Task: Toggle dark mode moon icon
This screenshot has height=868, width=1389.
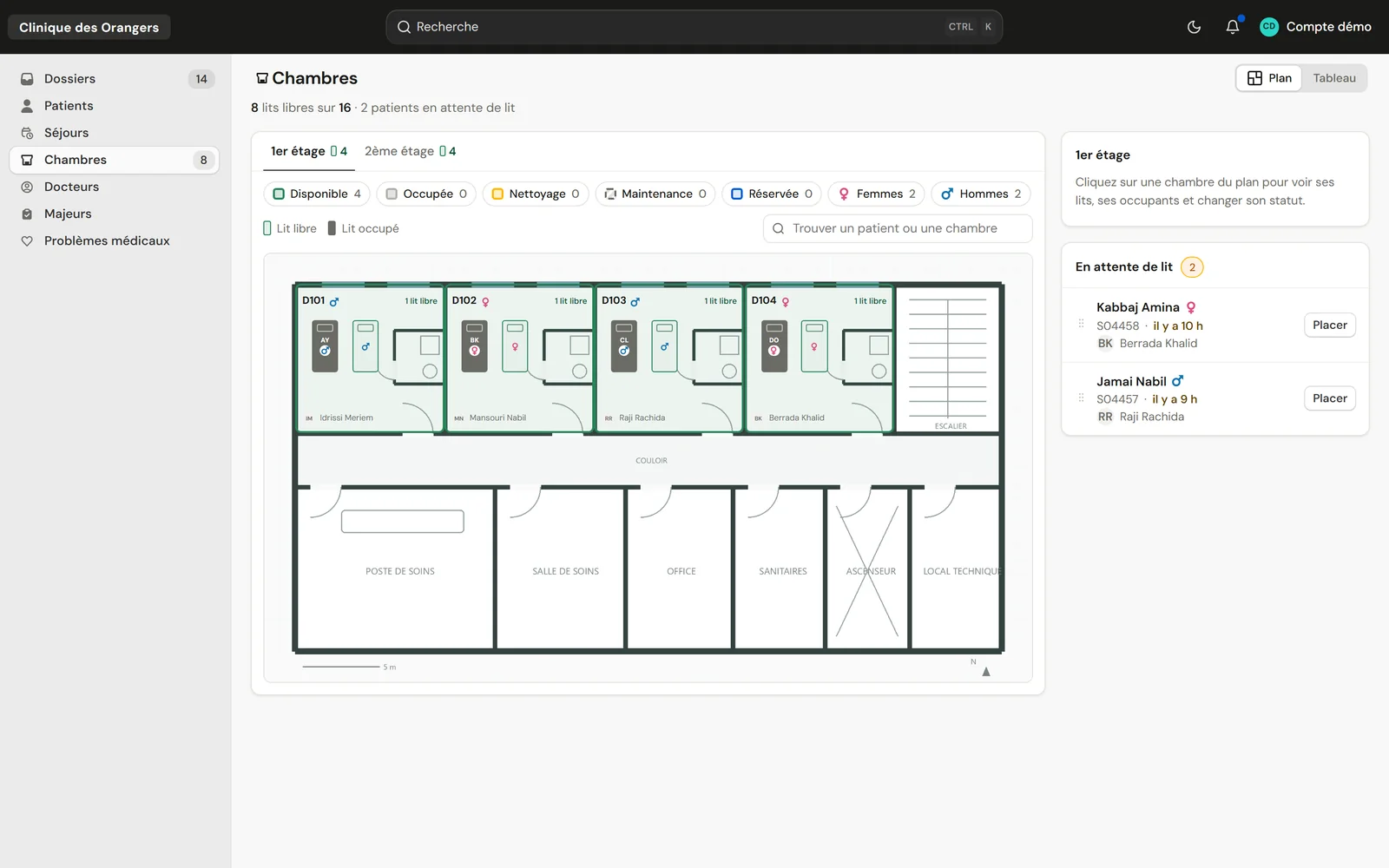Action: [x=1194, y=27]
